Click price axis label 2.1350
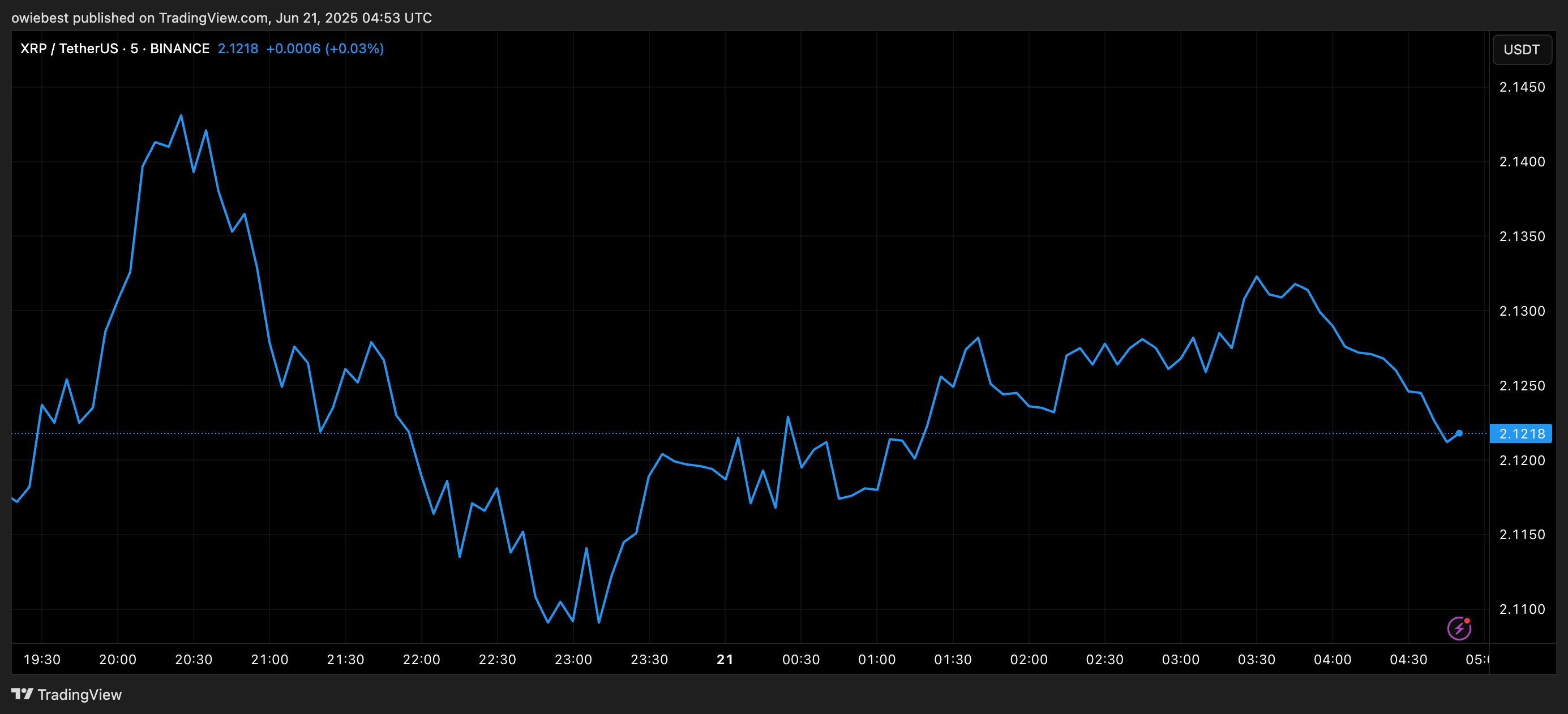The height and width of the screenshot is (714, 1568). click(1522, 236)
